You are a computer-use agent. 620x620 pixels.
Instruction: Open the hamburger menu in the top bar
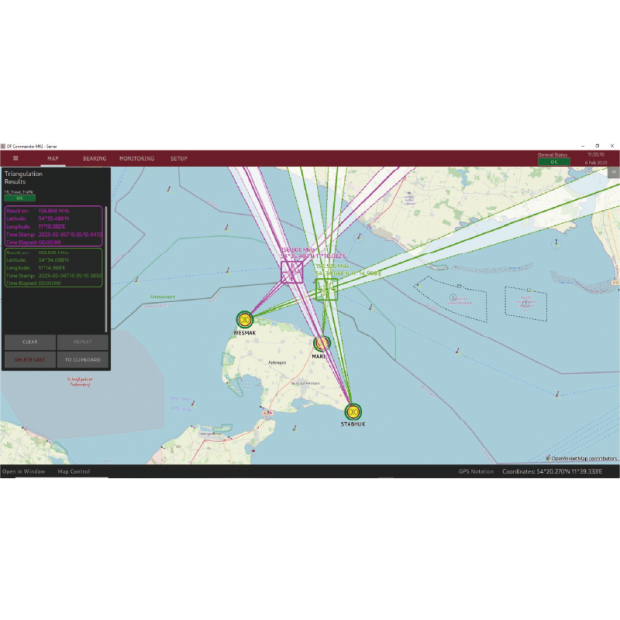15,158
